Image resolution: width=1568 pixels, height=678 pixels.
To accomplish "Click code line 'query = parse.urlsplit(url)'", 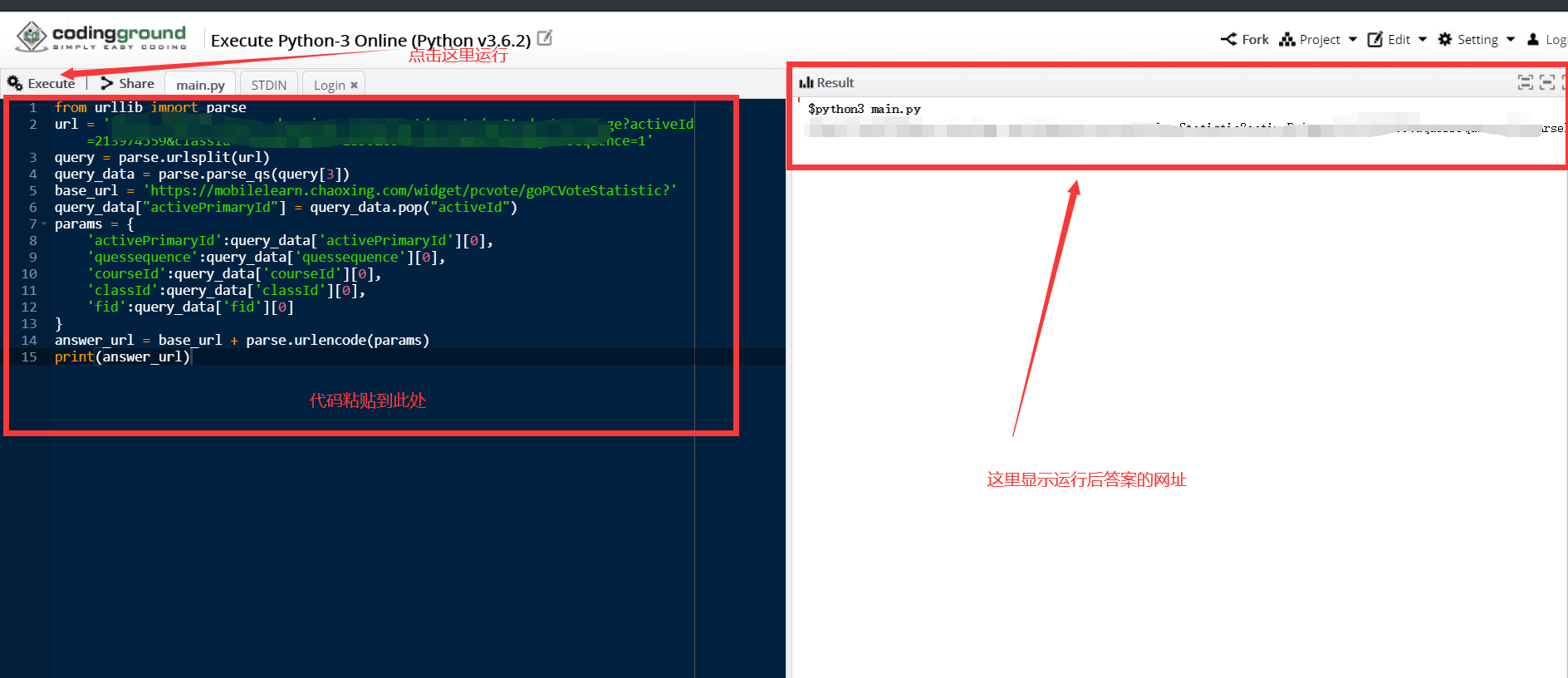I will pos(162,157).
